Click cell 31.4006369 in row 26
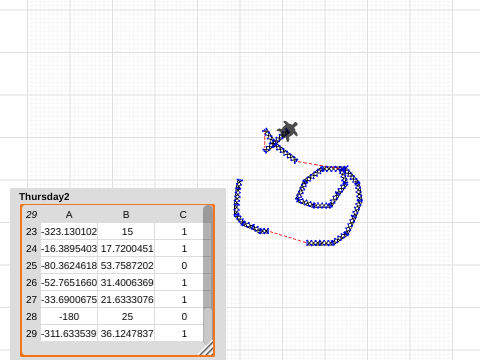This screenshot has height=360, width=480. coord(126,283)
